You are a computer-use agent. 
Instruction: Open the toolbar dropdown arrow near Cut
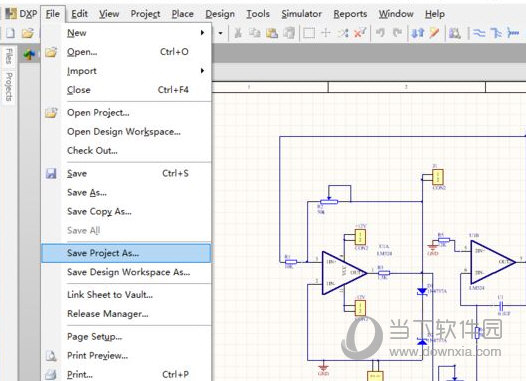point(220,33)
